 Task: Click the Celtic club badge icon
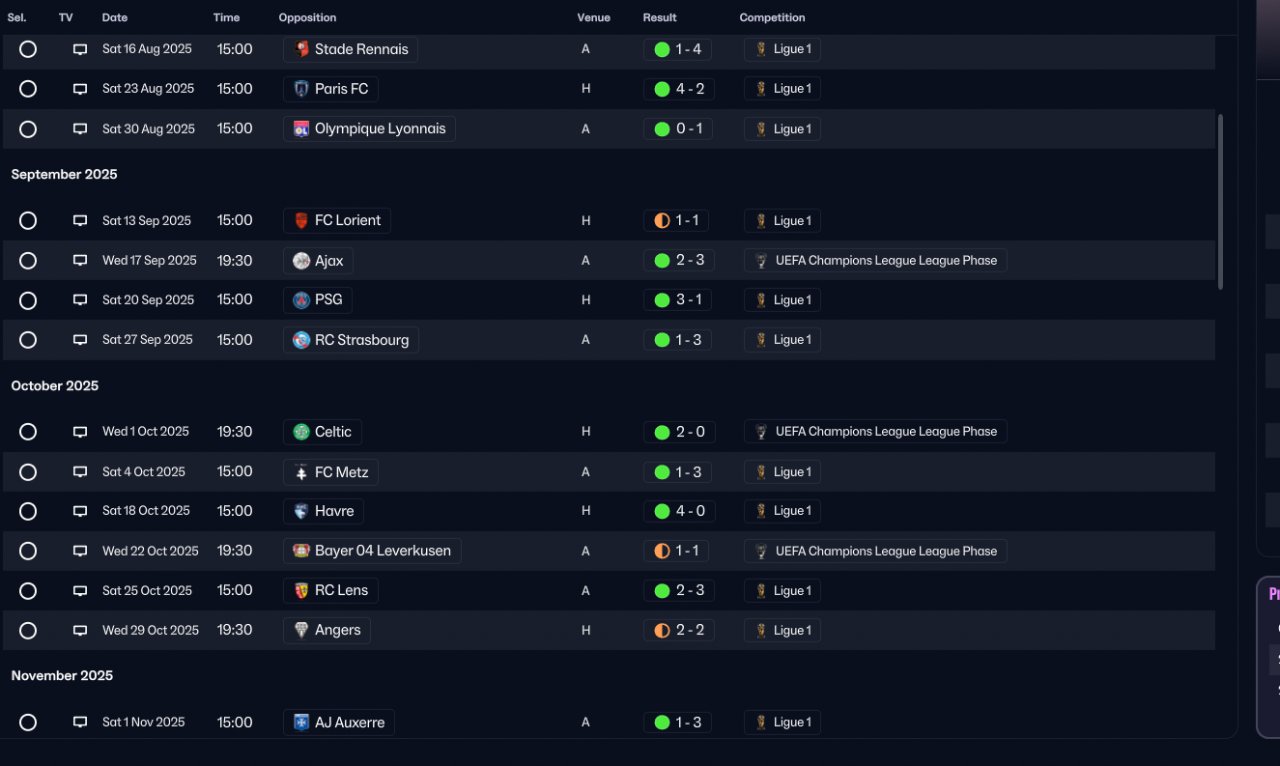(301, 432)
